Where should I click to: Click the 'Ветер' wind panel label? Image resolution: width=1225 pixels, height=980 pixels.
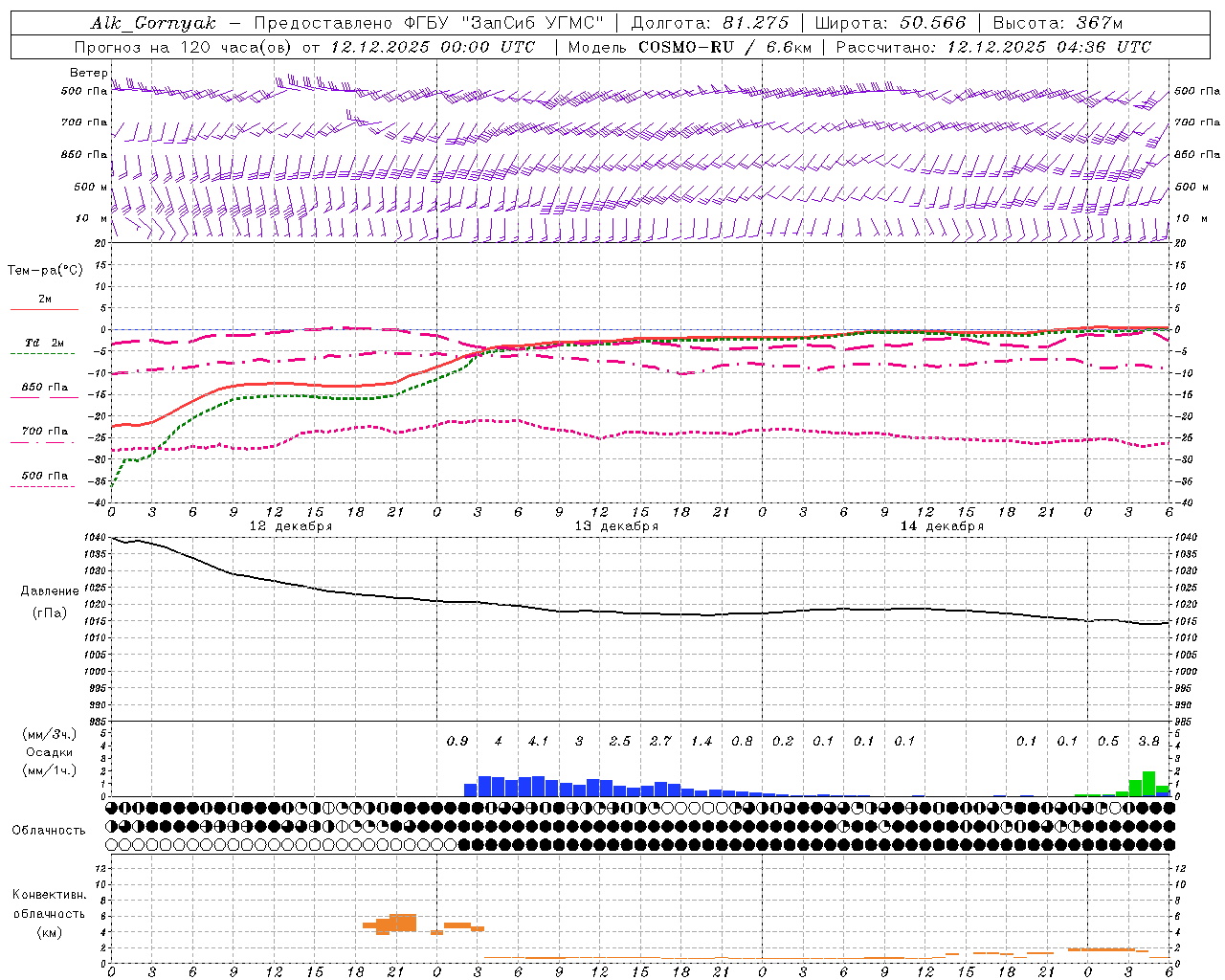click(88, 73)
